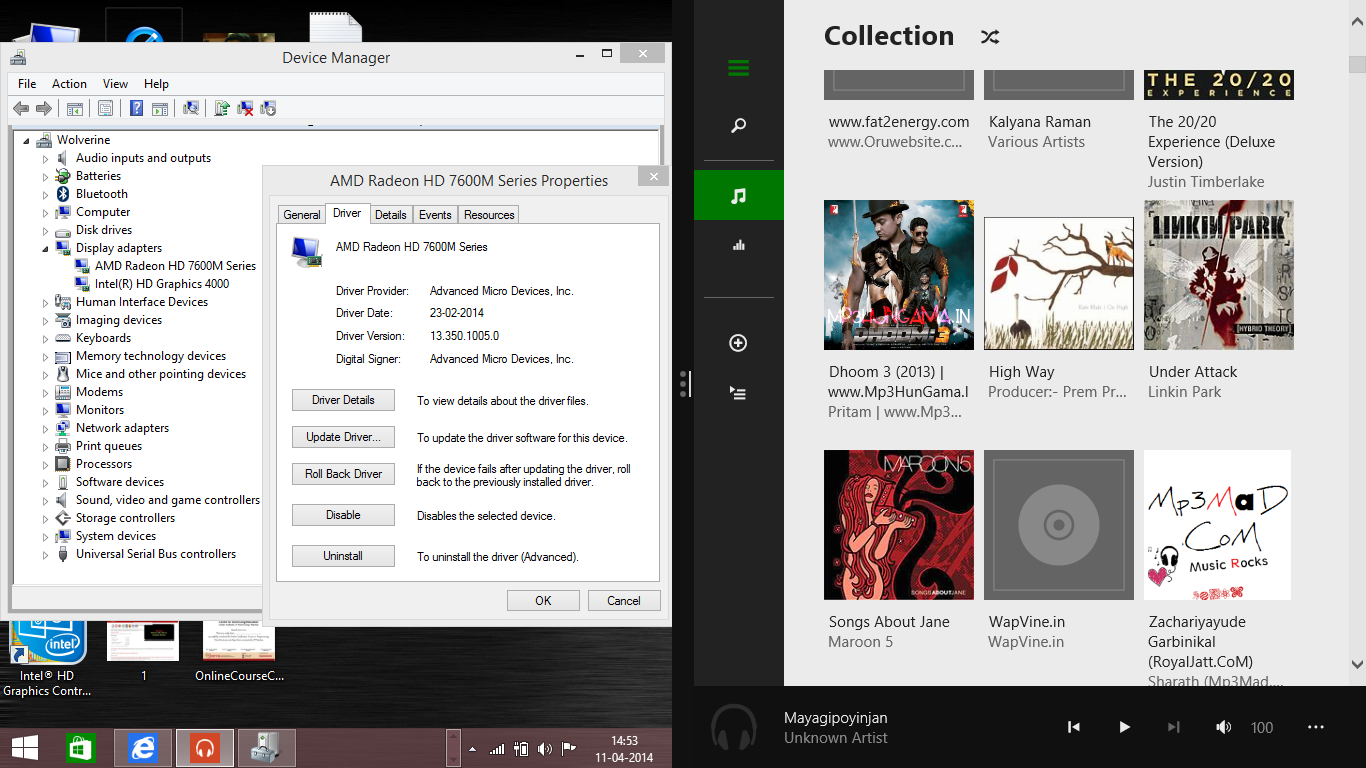
Task: Open the bar chart icon in music sidebar
Action: (738, 244)
